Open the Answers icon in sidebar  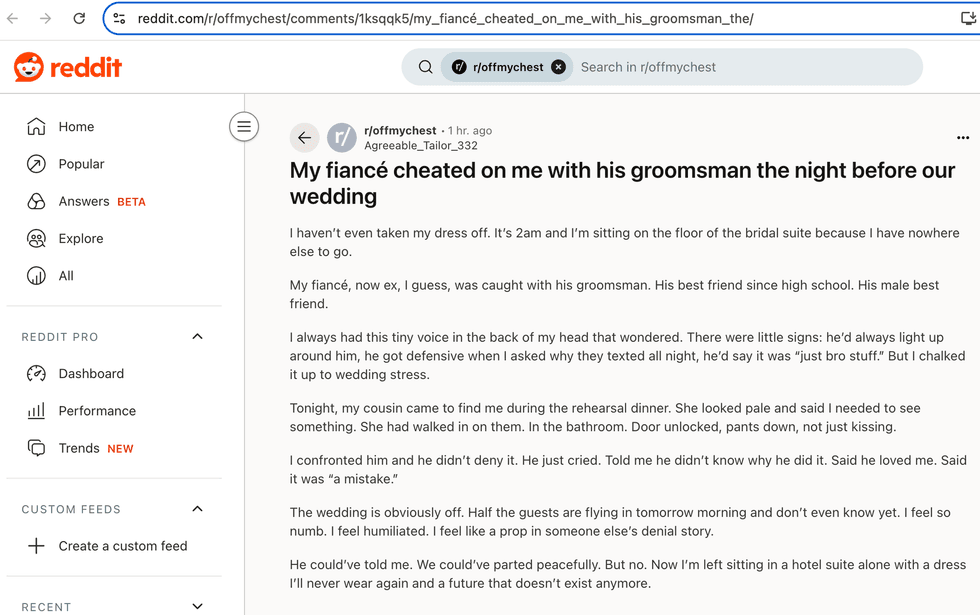pos(36,201)
